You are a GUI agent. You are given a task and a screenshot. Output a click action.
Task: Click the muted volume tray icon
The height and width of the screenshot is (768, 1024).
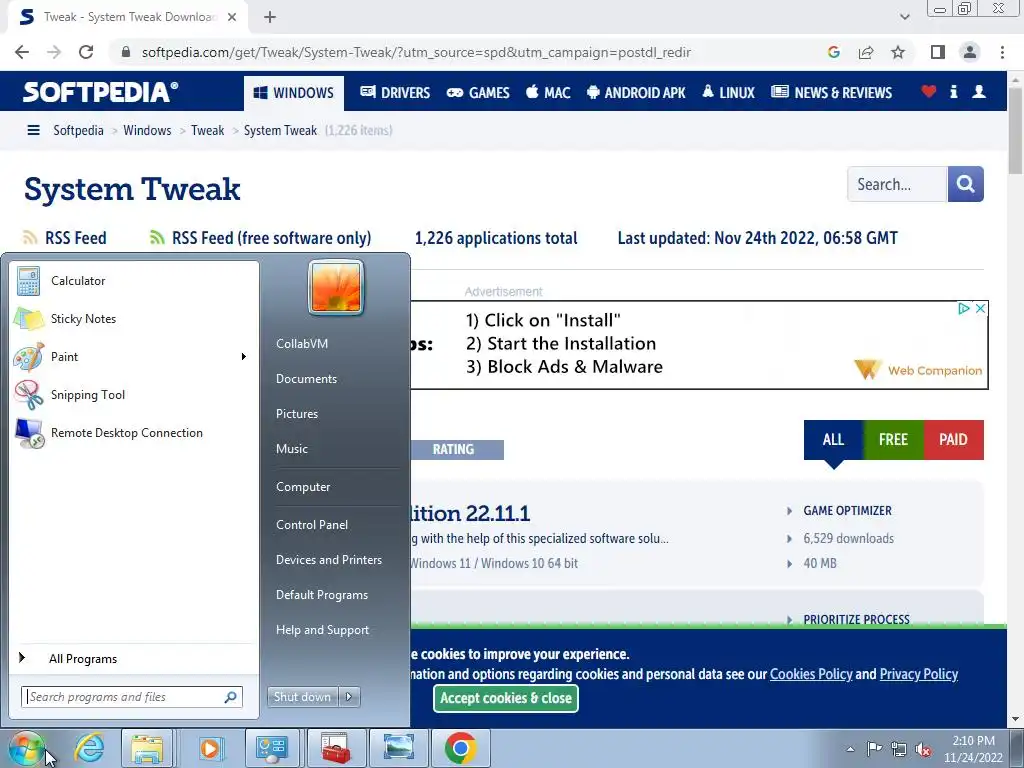point(923,749)
